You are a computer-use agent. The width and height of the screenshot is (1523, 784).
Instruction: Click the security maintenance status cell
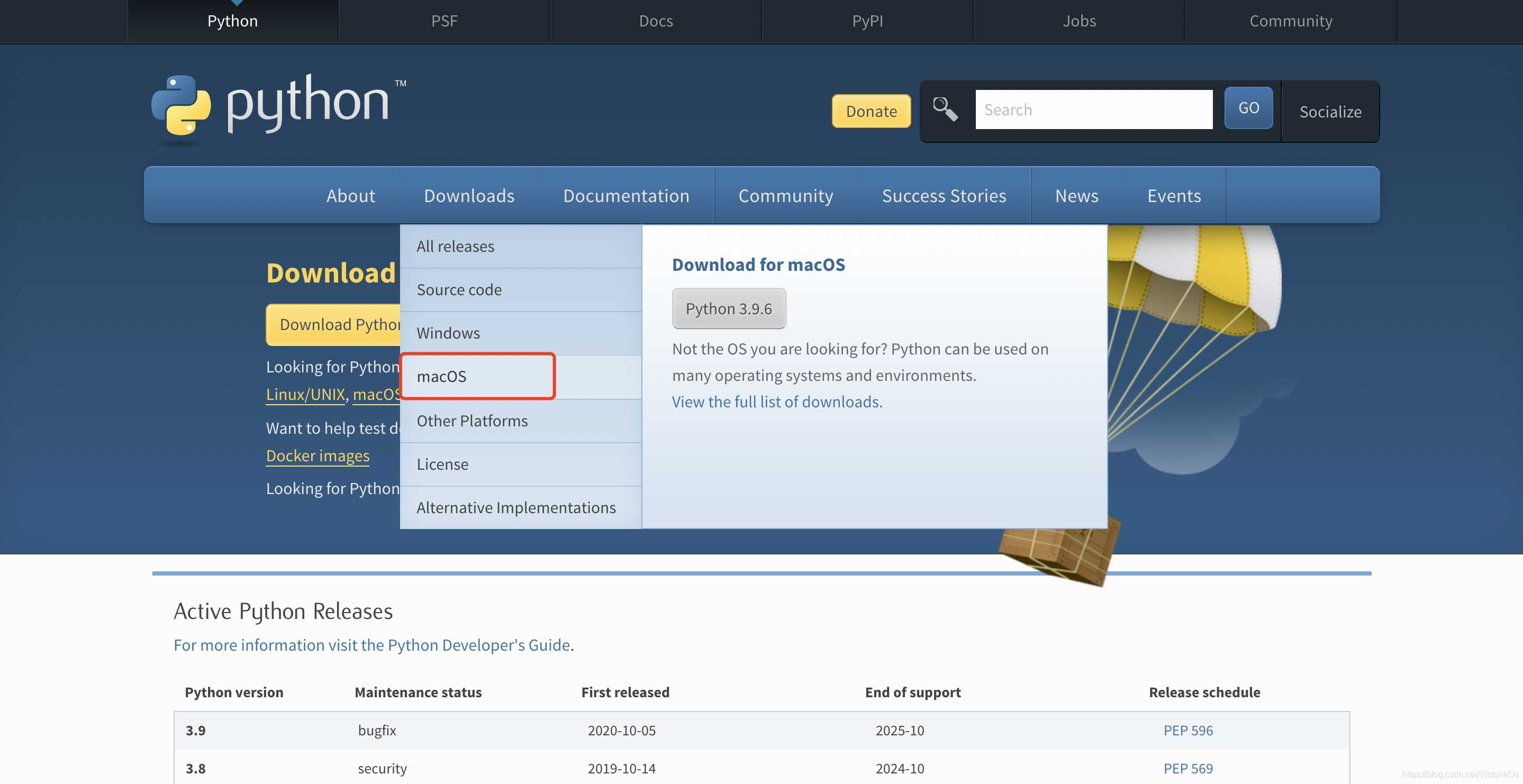click(x=382, y=769)
